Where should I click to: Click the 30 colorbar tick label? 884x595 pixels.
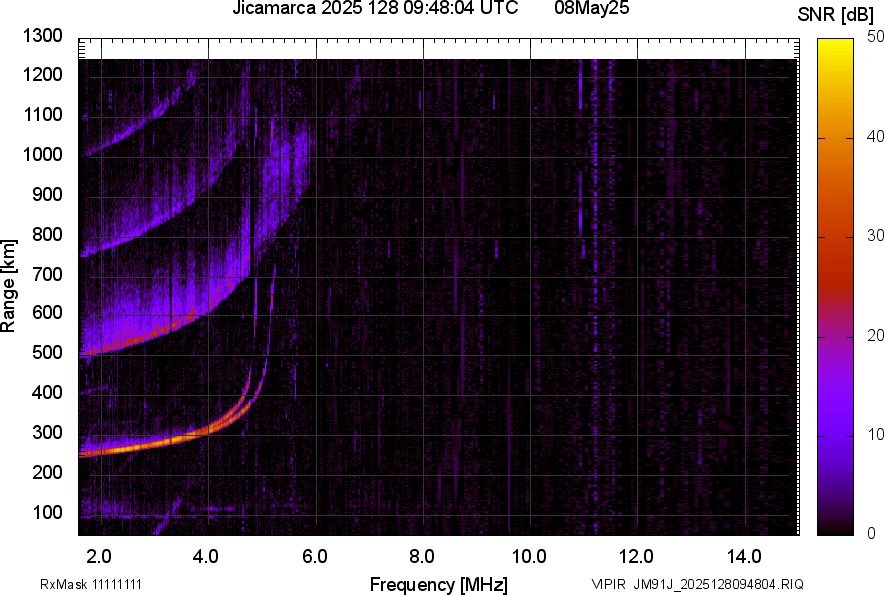(x=874, y=236)
